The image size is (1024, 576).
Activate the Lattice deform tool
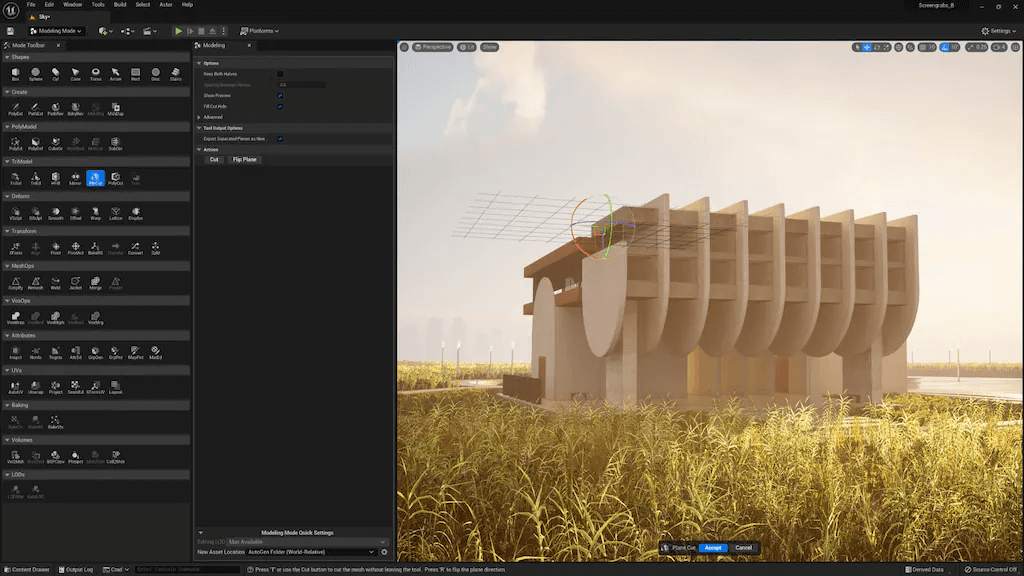[114, 212]
